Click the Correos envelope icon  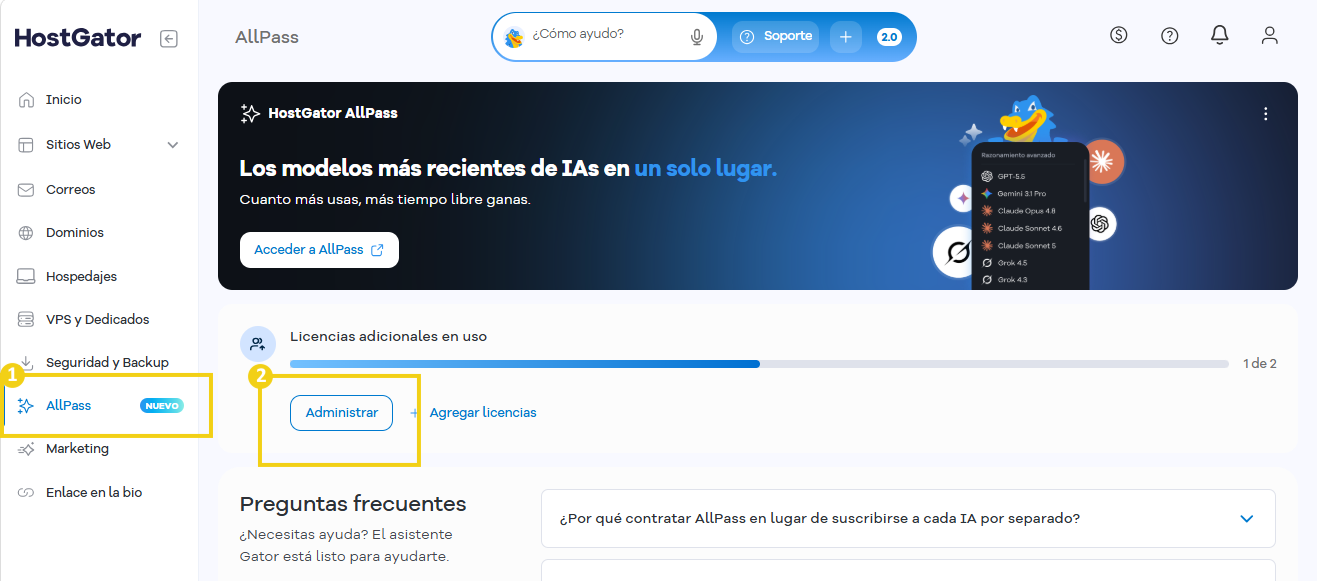click(27, 190)
